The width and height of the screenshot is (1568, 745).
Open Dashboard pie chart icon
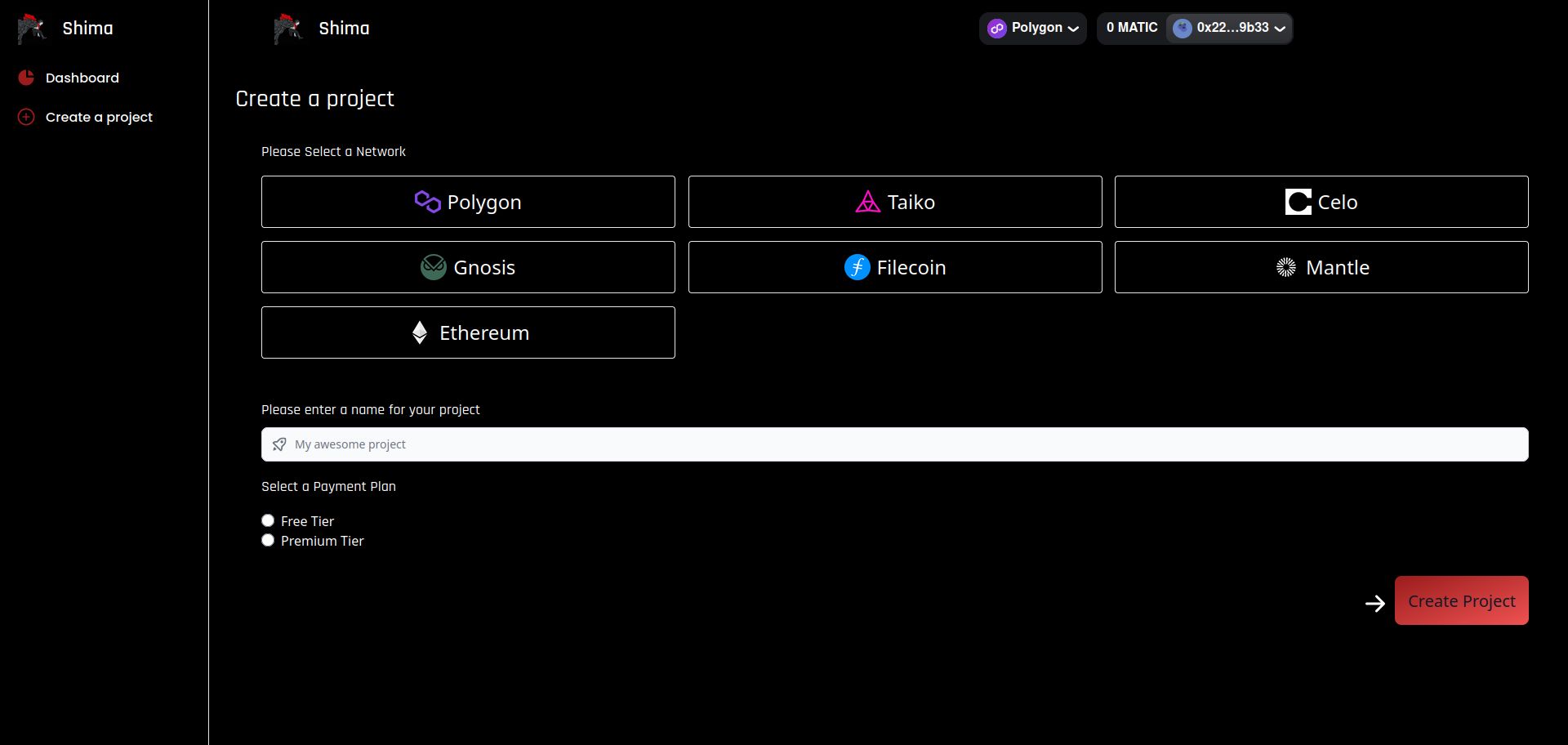point(26,78)
